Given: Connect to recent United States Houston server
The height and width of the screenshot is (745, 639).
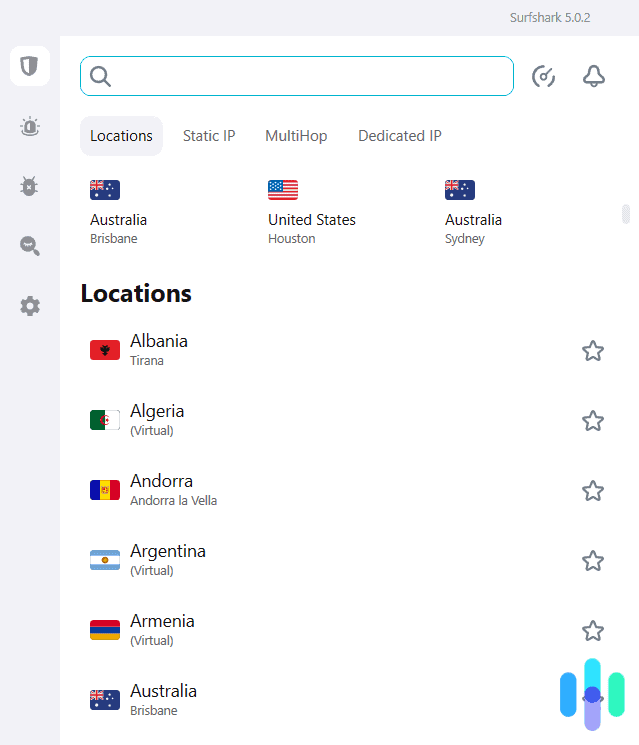Looking at the screenshot, I should [311, 213].
